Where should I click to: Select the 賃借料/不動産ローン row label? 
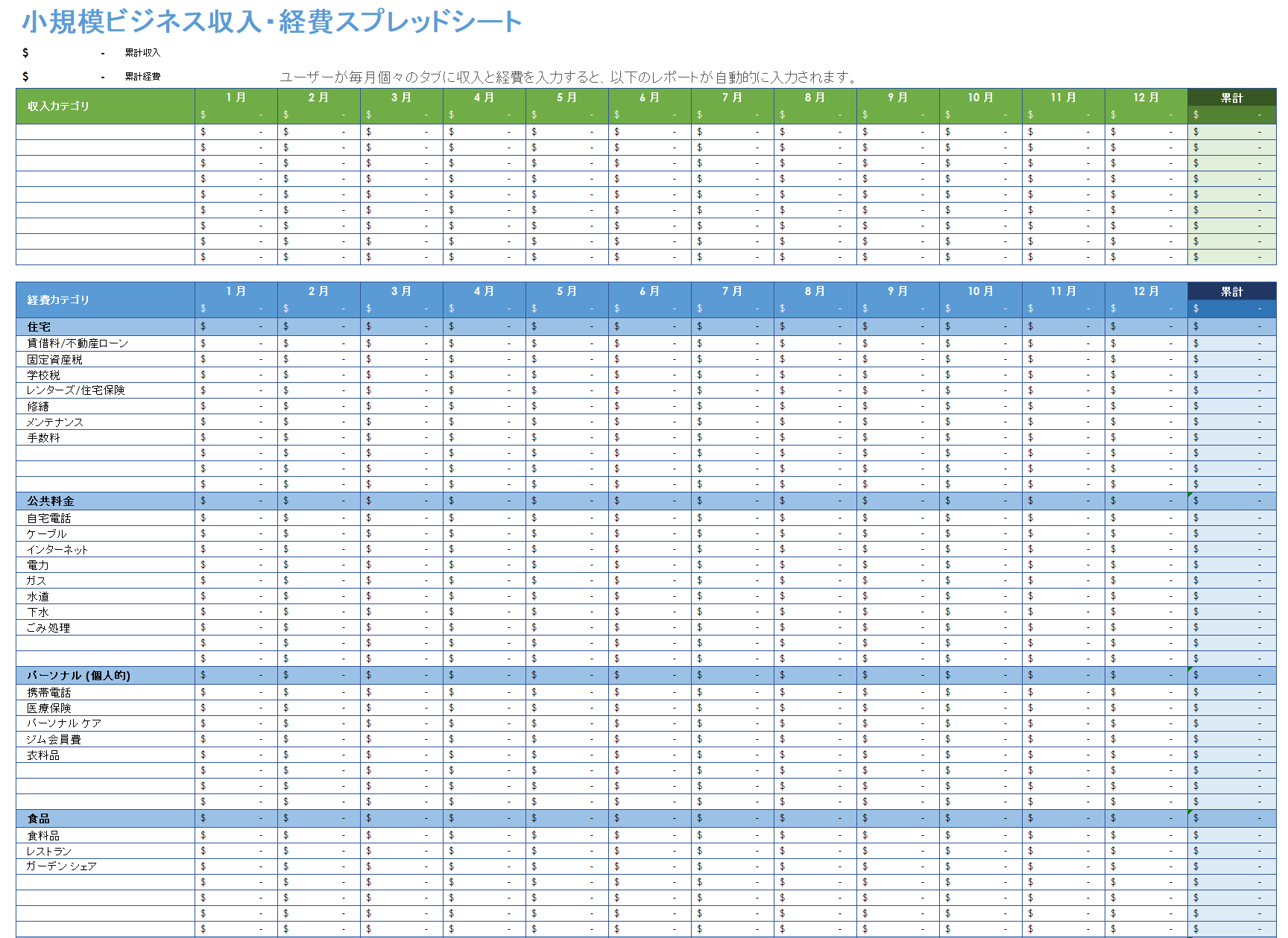[x=78, y=343]
